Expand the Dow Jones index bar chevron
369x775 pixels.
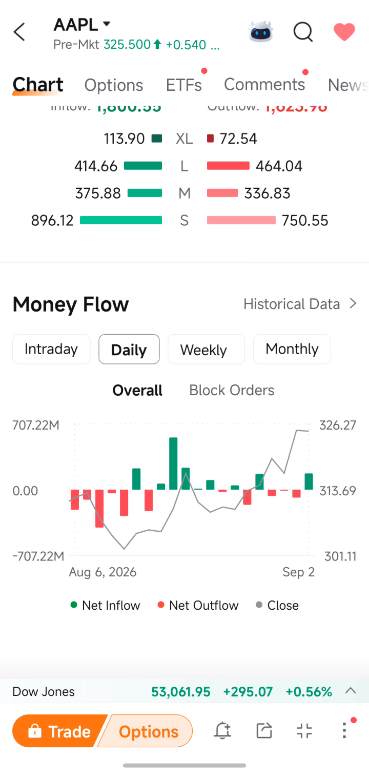pyautogui.click(x=350, y=691)
